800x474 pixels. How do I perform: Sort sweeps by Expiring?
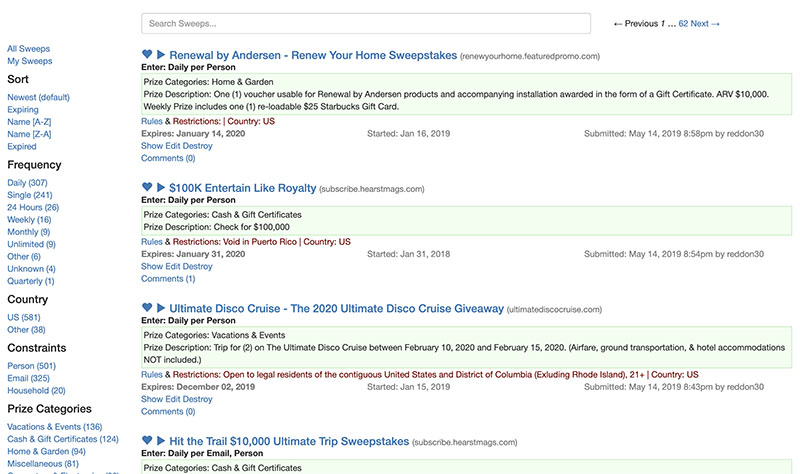[x=23, y=110]
